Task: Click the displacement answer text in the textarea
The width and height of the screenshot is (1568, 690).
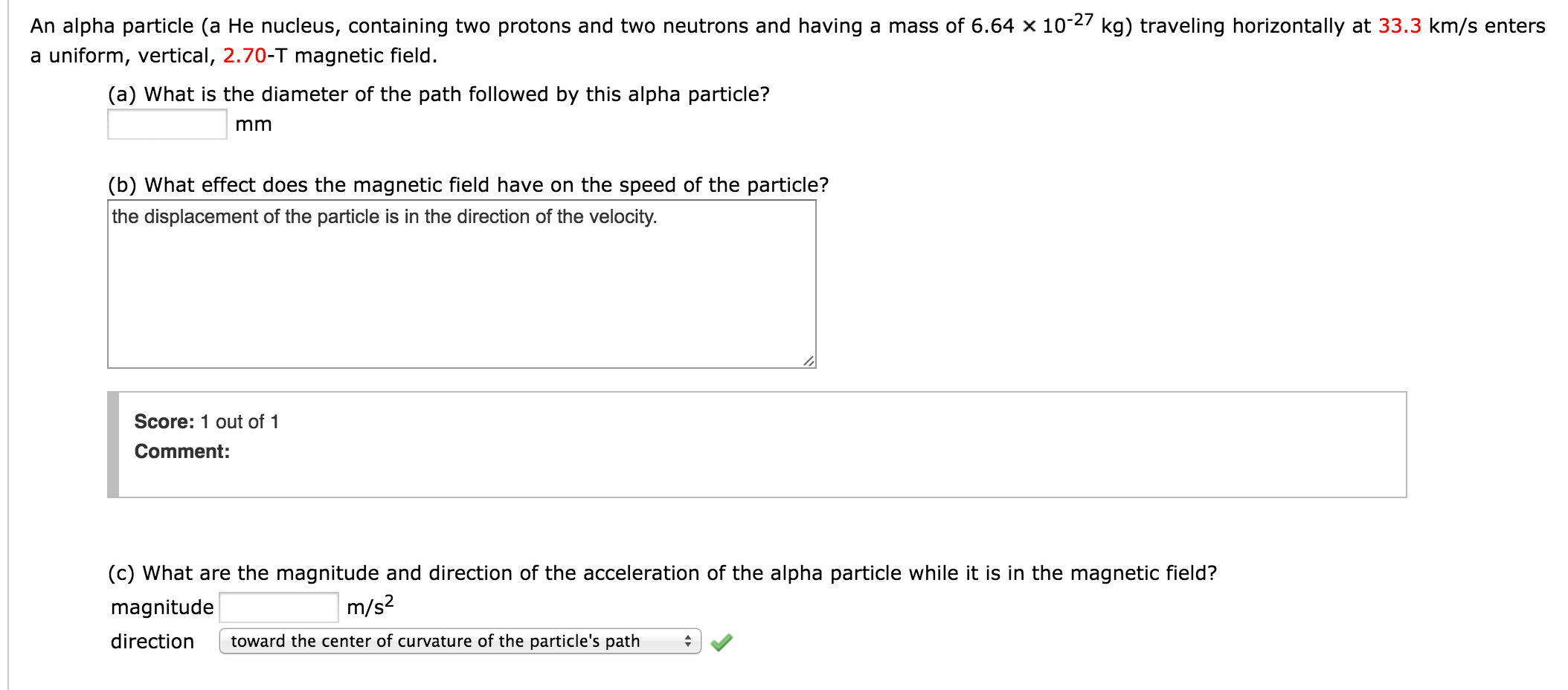Action: click(382, 216)
